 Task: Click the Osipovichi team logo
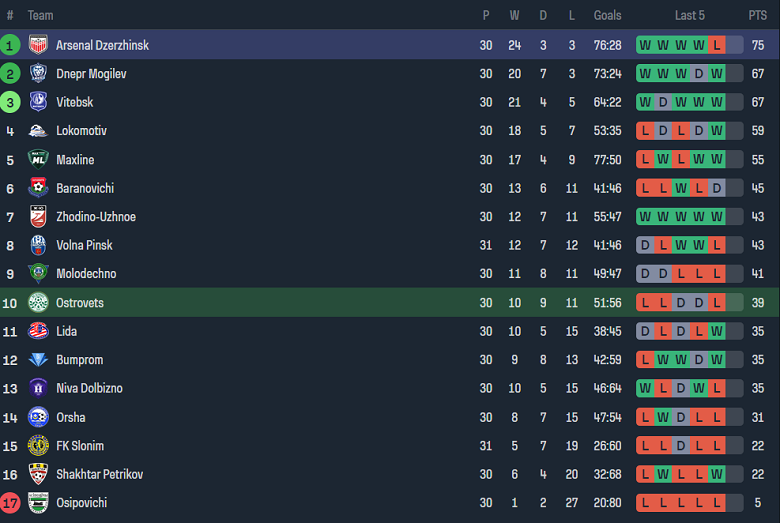point(38,503)
